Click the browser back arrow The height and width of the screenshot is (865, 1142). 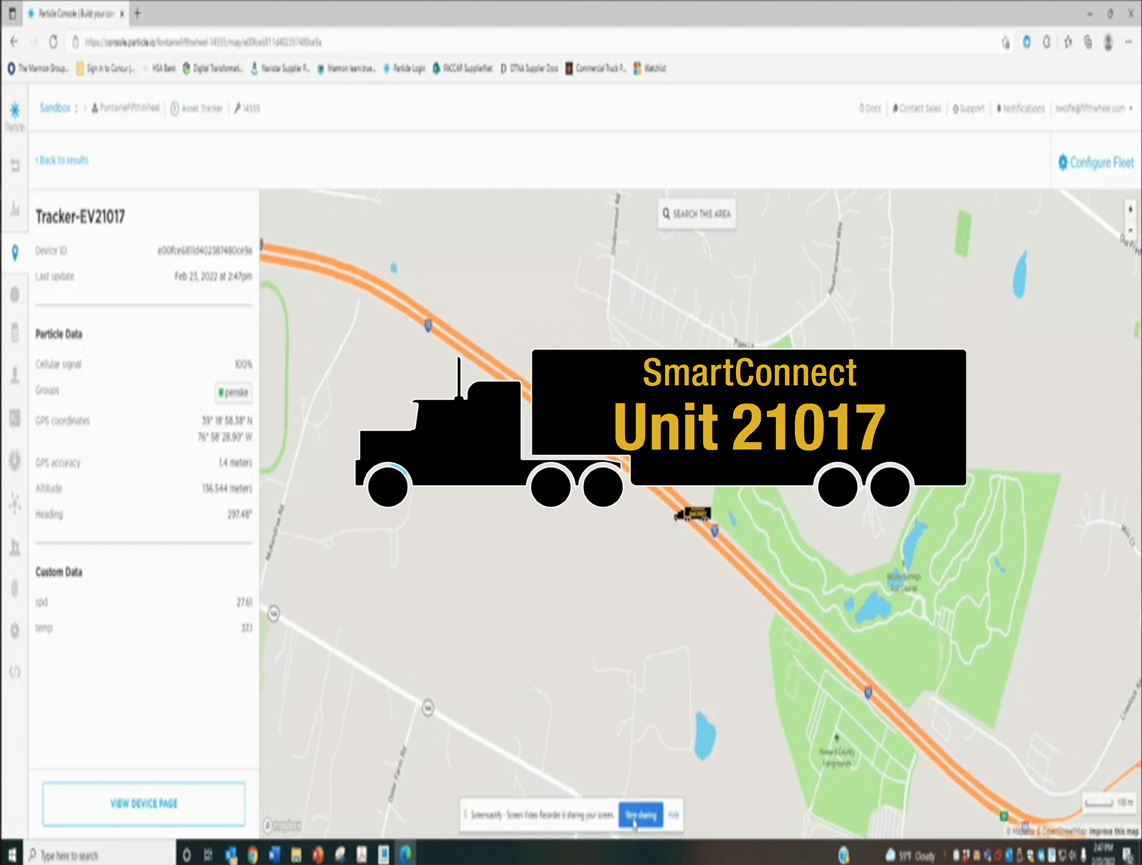click(14, 42)
